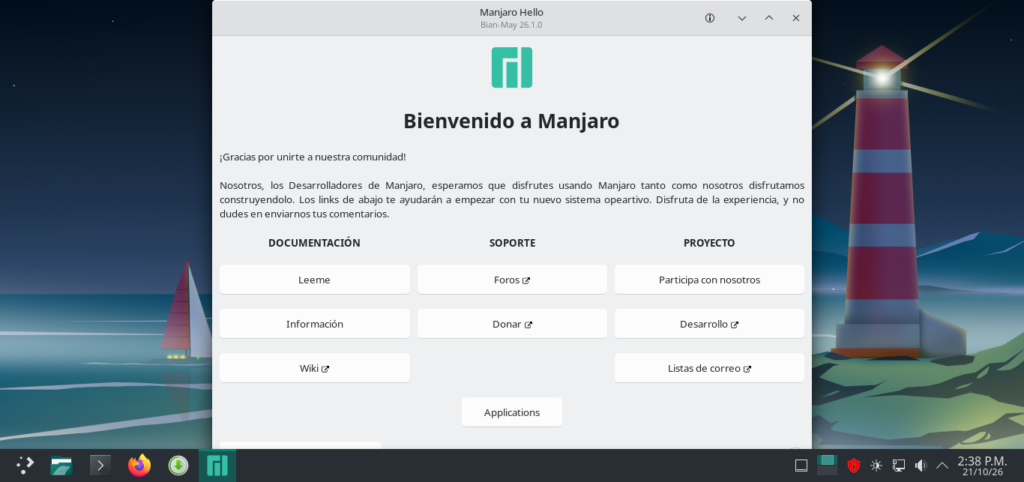
Task: Expand hidden system tray icons
Action: (x=942, y=466)
